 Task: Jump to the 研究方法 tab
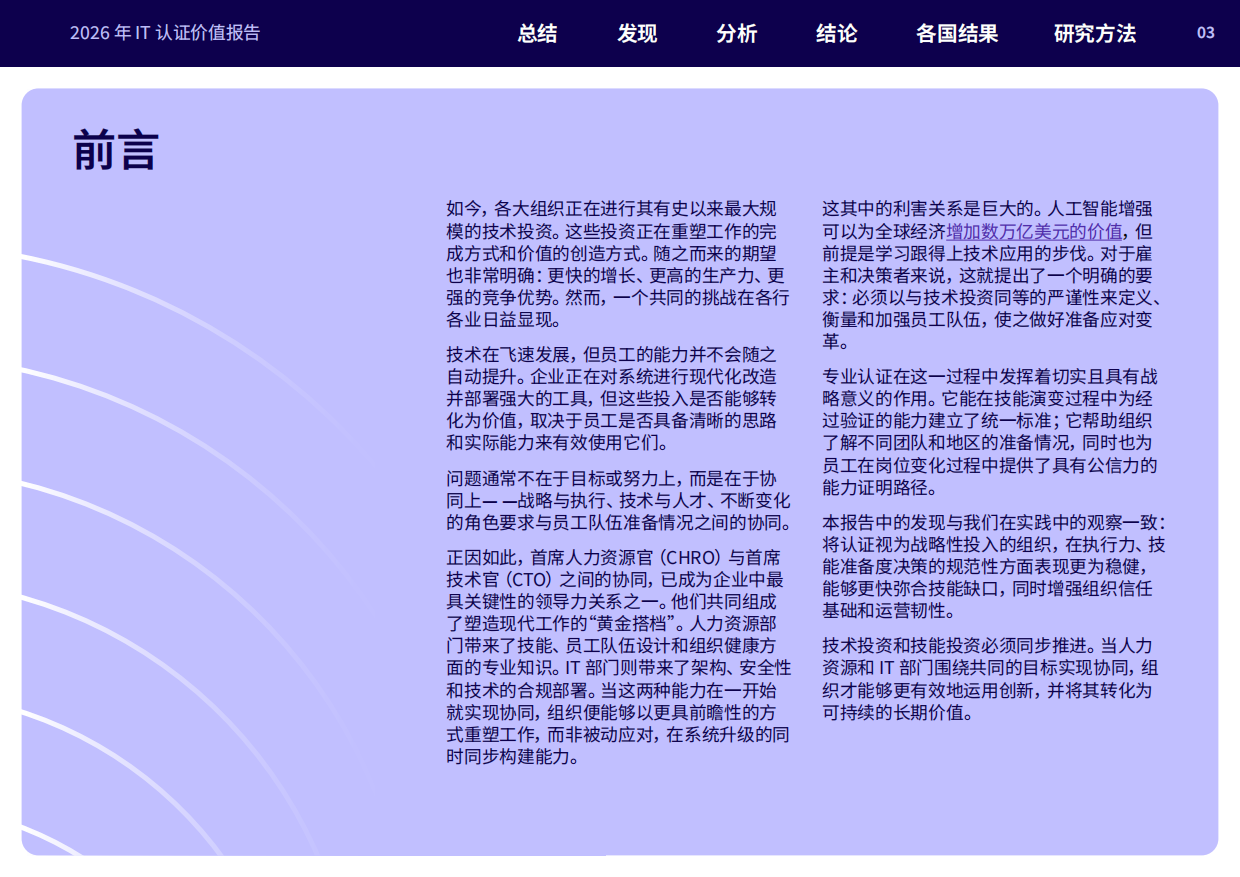pos(1095,33)
